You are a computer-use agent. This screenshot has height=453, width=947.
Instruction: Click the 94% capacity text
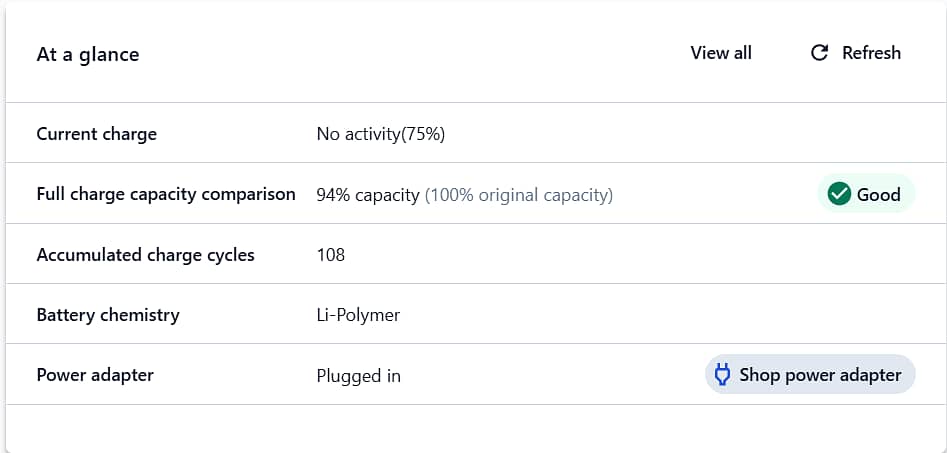pyautogui.click(x=367, y=195)
